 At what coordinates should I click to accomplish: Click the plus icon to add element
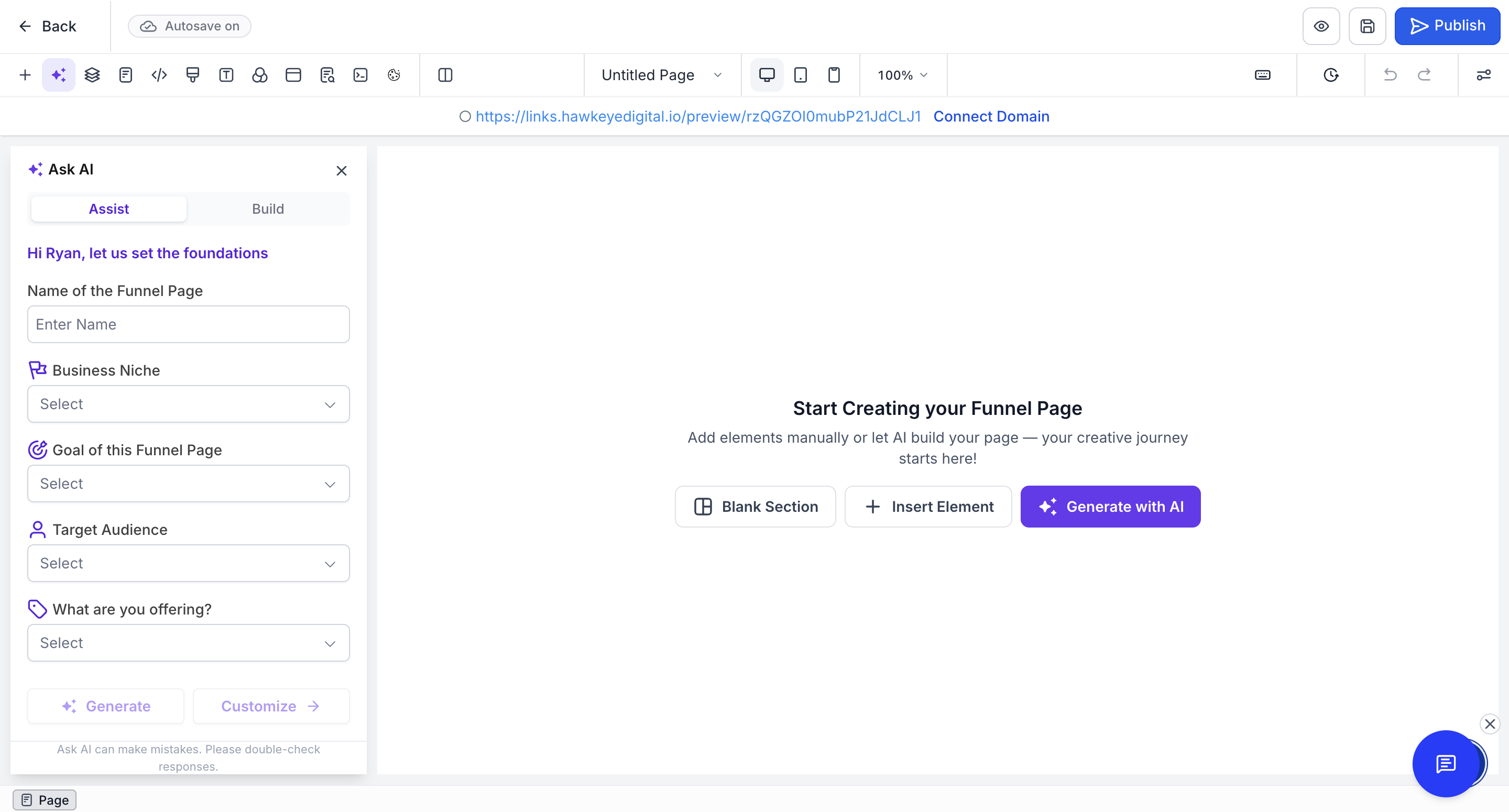pos(25,75)
